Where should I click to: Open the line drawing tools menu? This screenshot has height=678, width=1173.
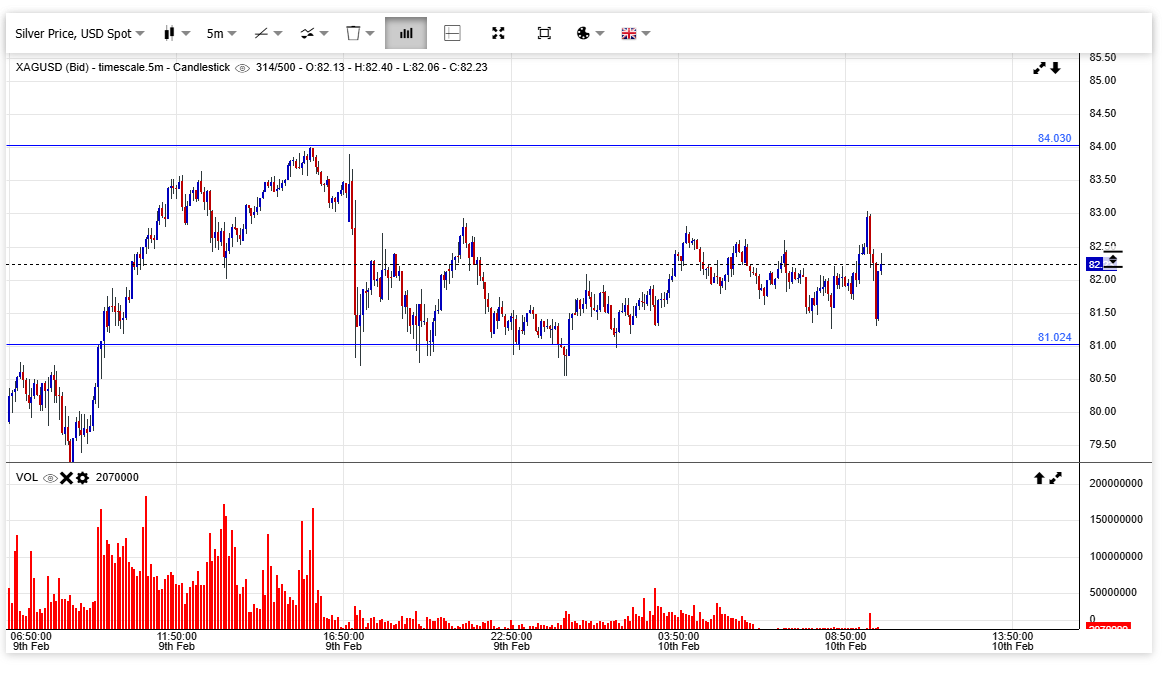pyautogui.click(x=268, y=33)
